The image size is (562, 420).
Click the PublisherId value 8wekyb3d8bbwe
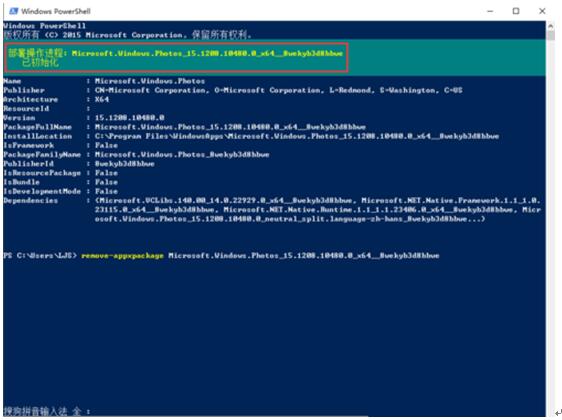point(124,164)
